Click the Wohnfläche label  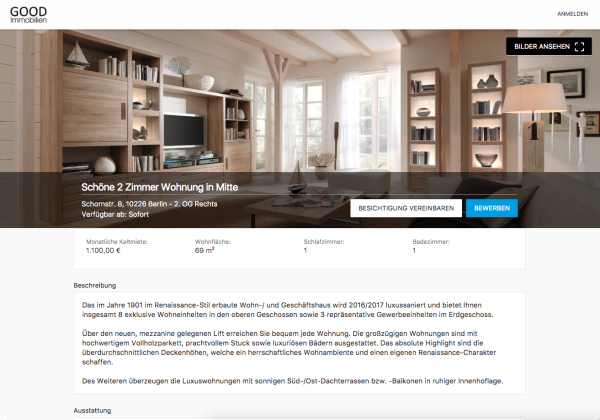coord(213,242)
